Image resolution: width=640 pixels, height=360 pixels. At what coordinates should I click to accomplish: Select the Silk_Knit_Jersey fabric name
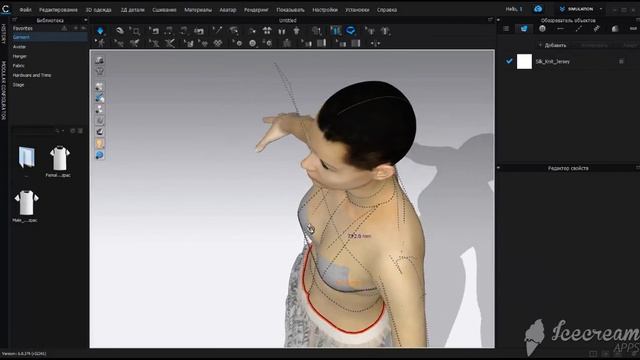click(553, 62)
